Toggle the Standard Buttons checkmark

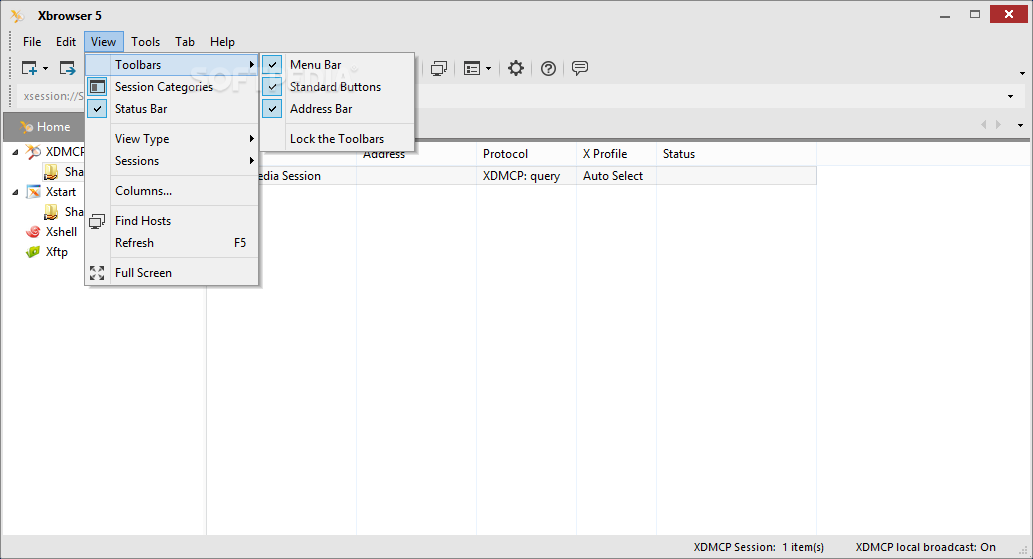[x=272, y=87]
